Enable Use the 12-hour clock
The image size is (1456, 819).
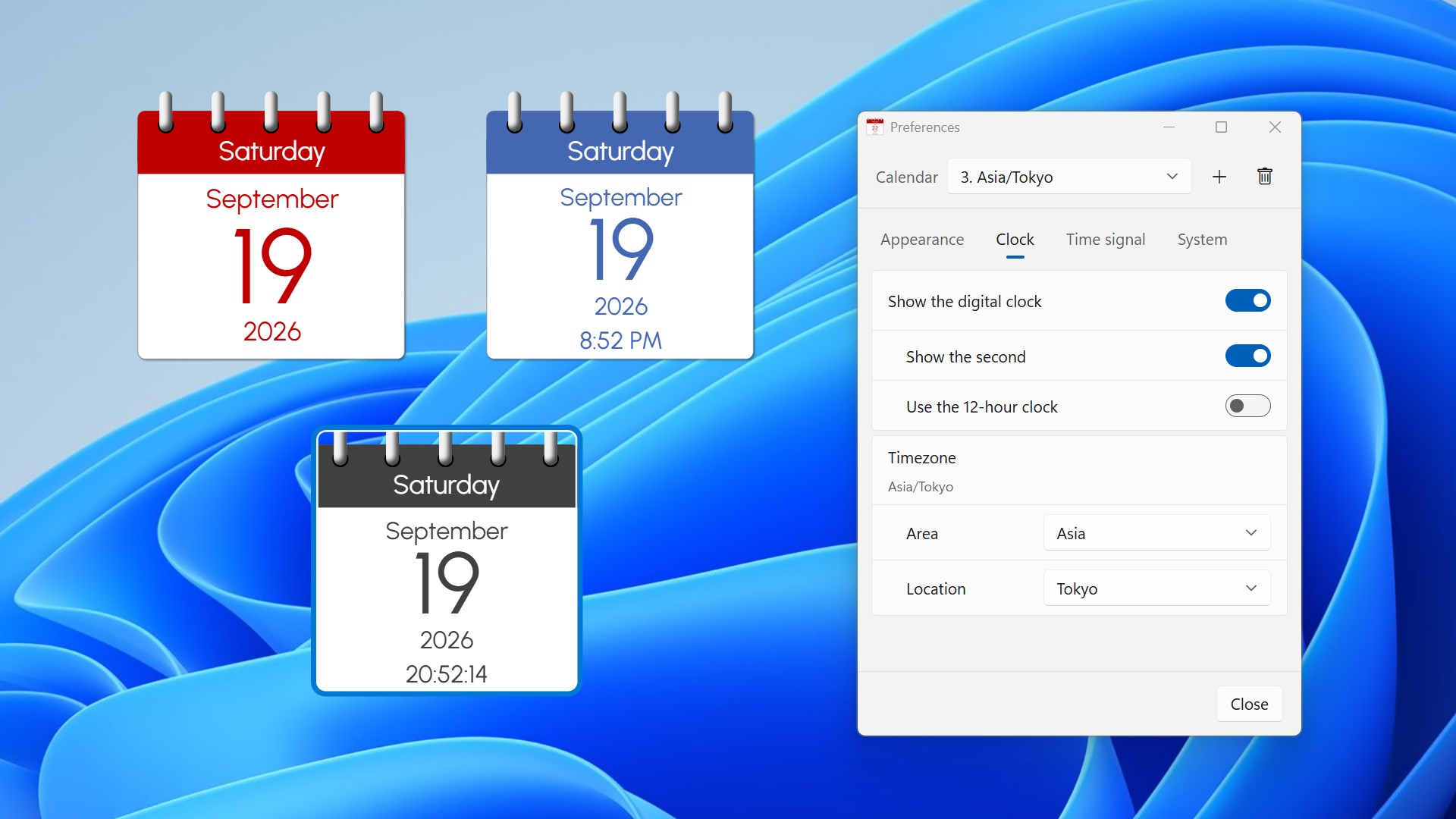click(1247, 406)
